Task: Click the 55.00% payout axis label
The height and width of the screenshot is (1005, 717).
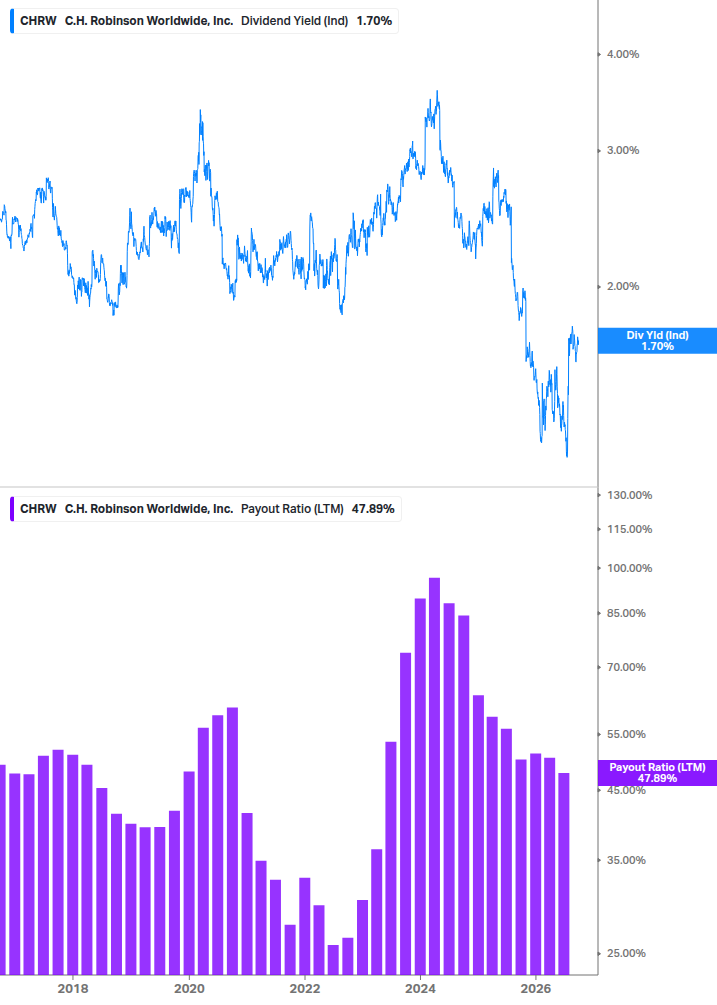Action: (x=626, y=735)
